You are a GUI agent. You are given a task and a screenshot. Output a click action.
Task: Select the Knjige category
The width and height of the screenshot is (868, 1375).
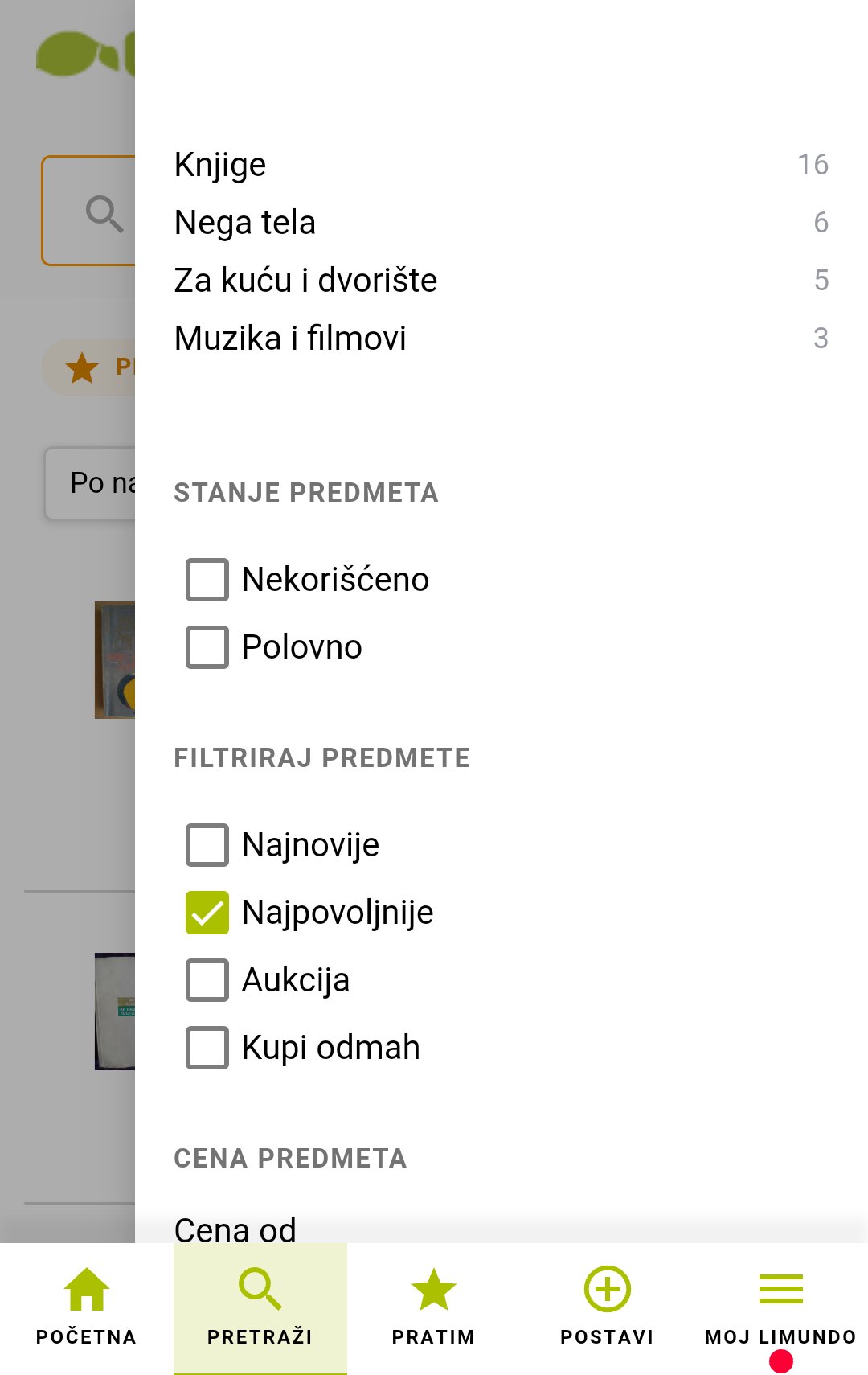[x=219, y=164]
